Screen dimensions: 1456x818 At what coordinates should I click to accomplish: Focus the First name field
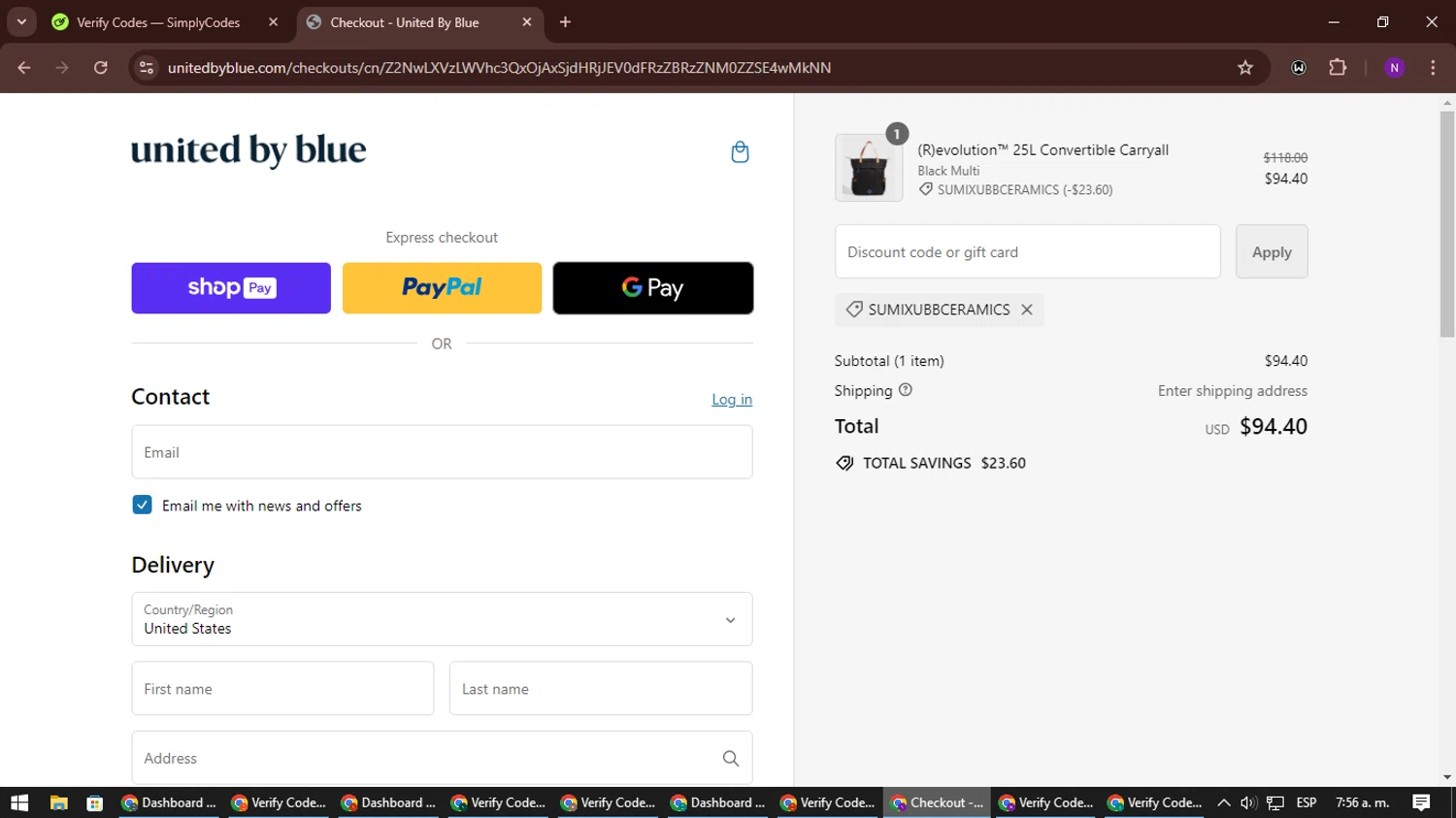[282, 689]
